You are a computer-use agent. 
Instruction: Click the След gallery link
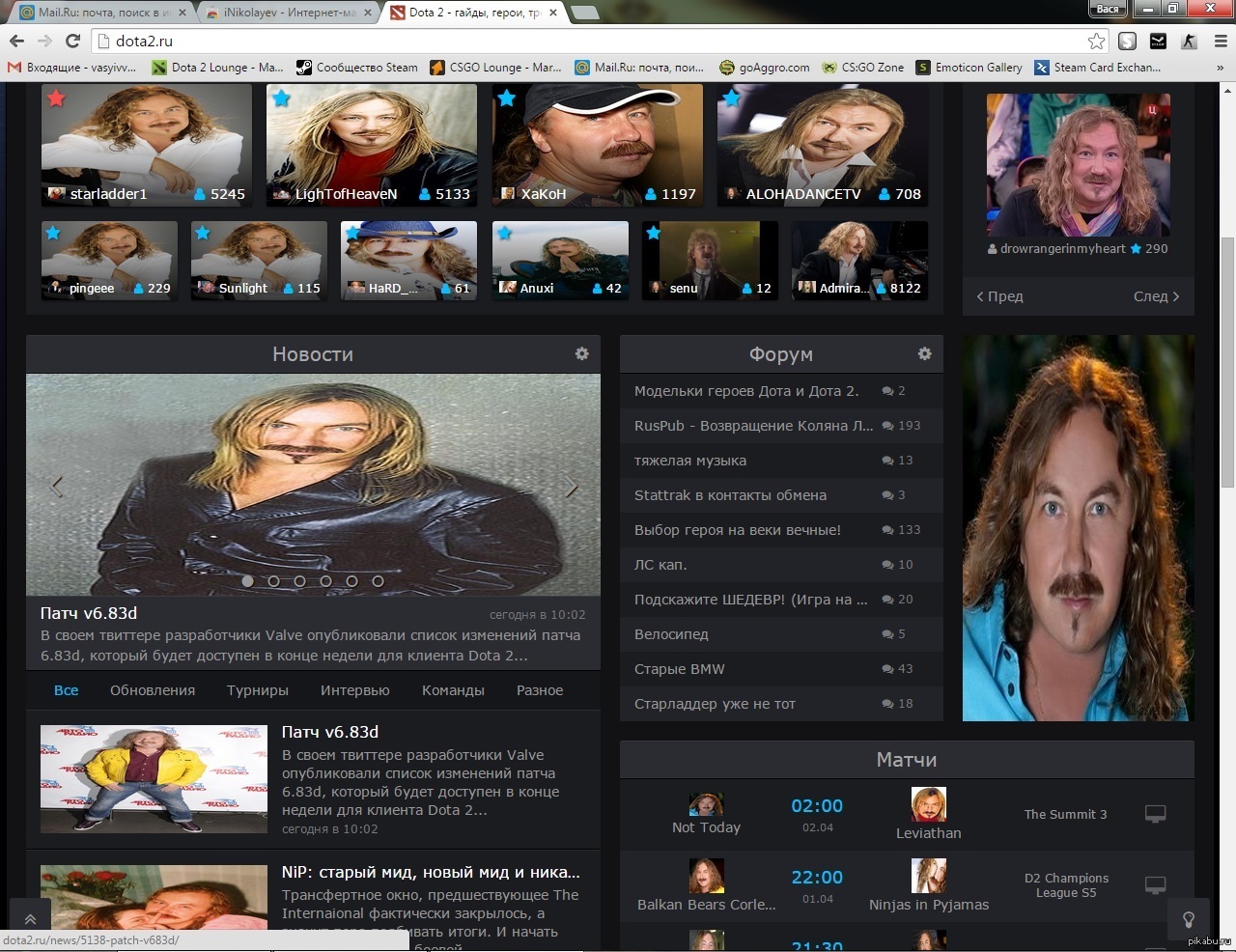[x=1157, y=296]
